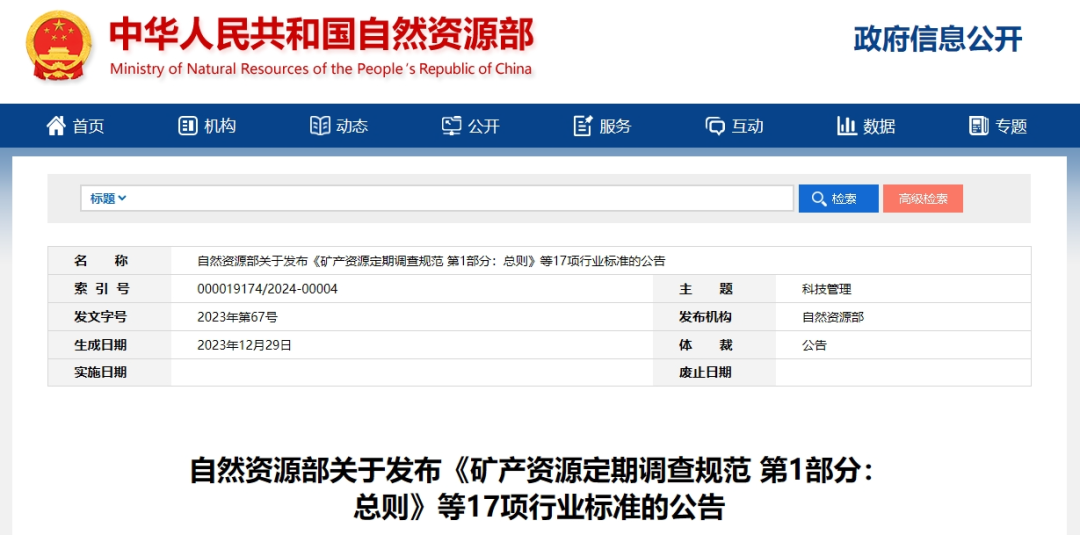Viewport: 1080px width, 535px height.
Task: Click the open-book icon beside 动态
Action: point(320,126)
